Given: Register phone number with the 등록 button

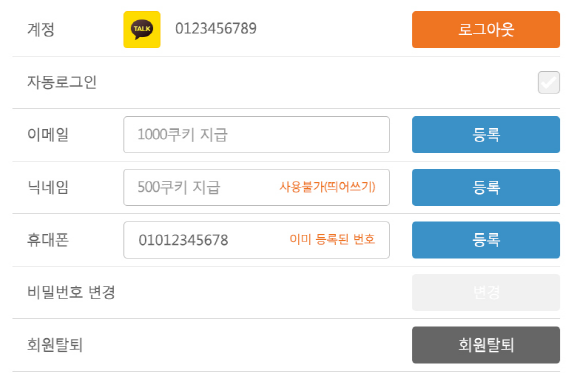Looking at the screenshot, I should 486,240.
